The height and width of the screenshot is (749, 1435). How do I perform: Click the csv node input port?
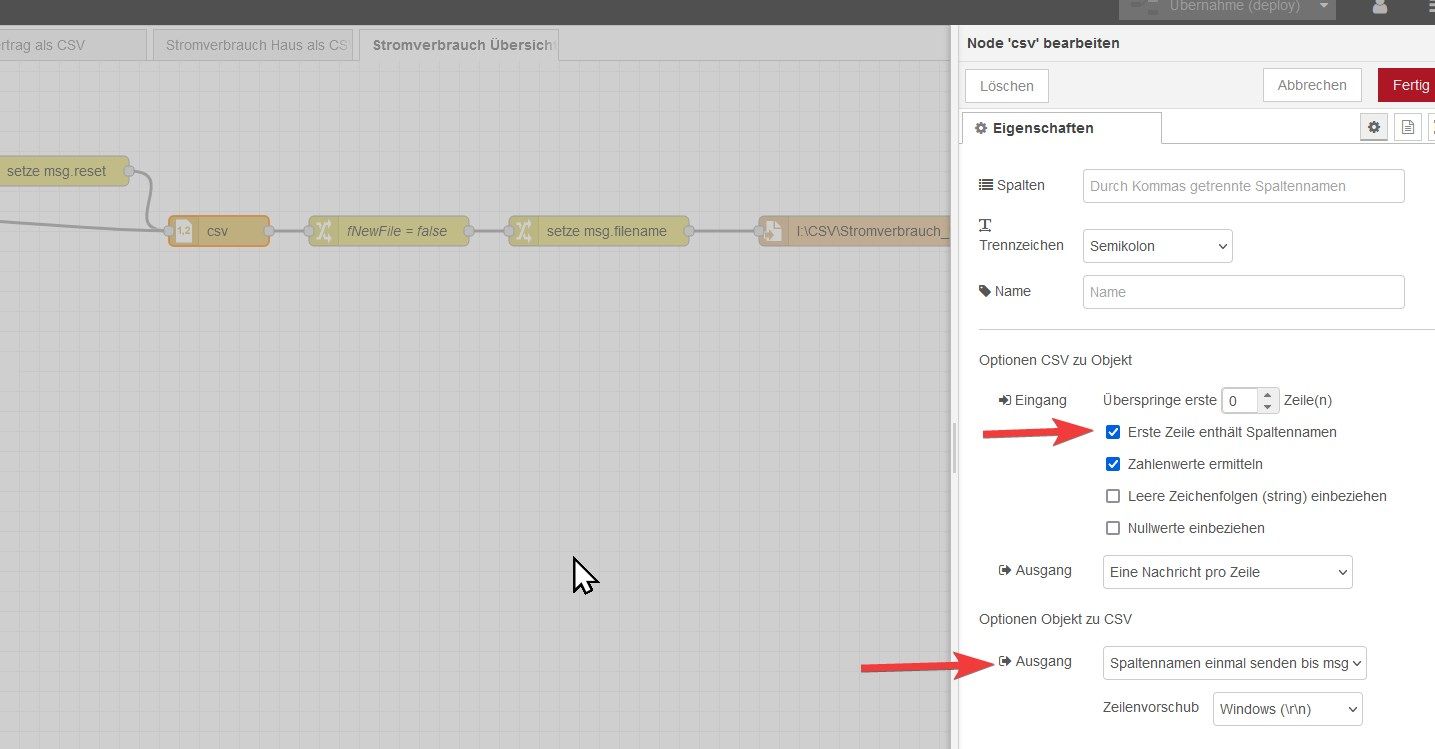coord(169,231)
